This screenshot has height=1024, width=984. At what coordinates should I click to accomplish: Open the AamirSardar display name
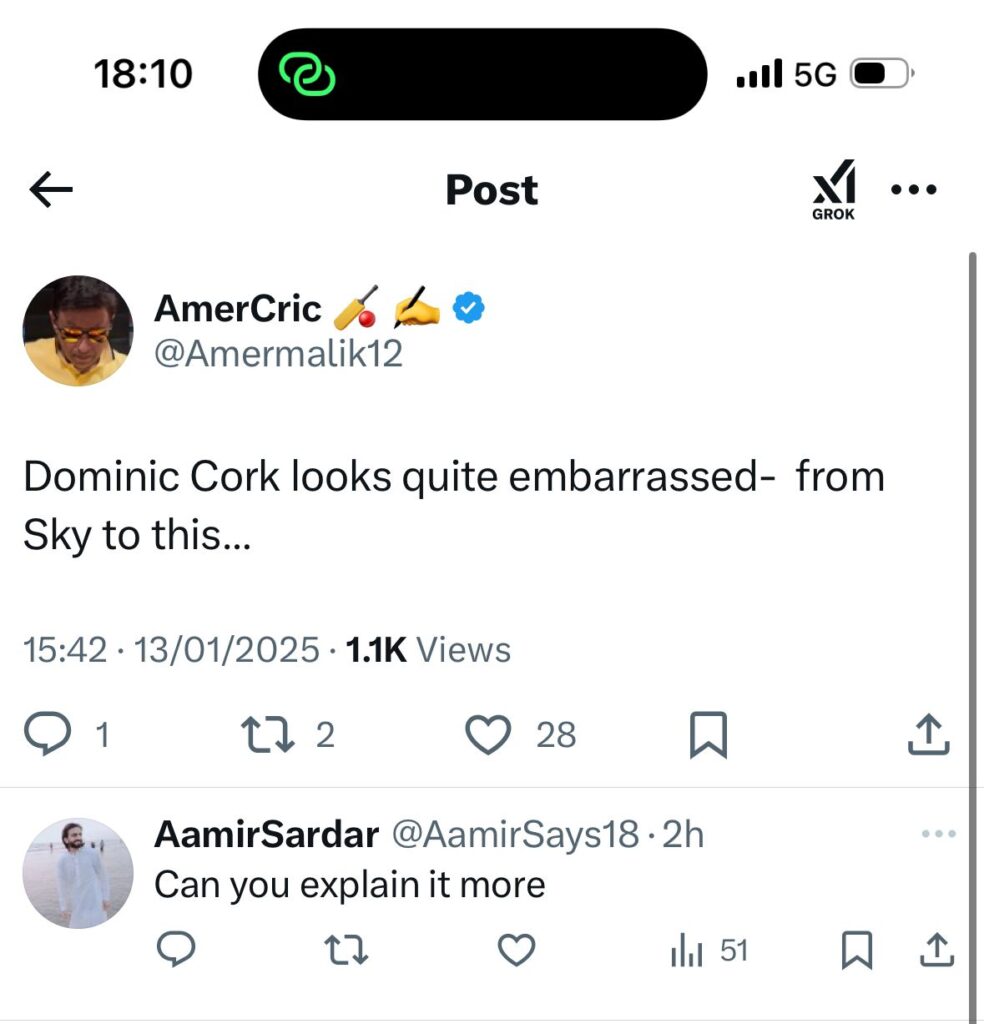pos(266,835)
